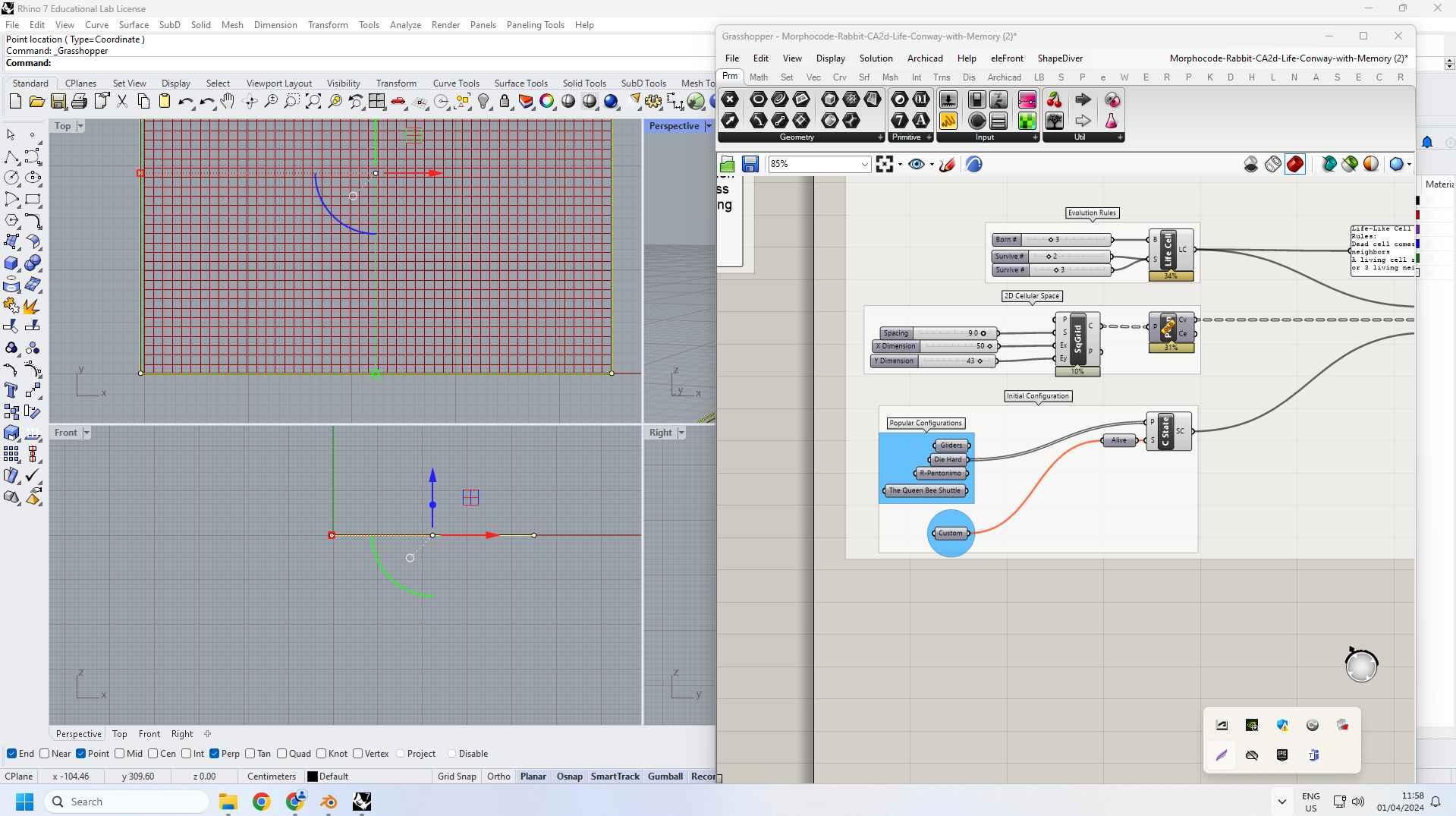Click the lightbulb Hide objects icon

coord(483,101)
